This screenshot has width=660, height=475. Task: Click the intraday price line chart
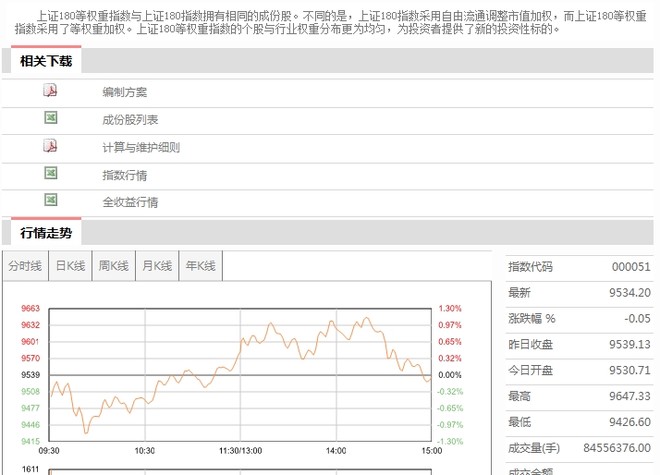point(240,375)
